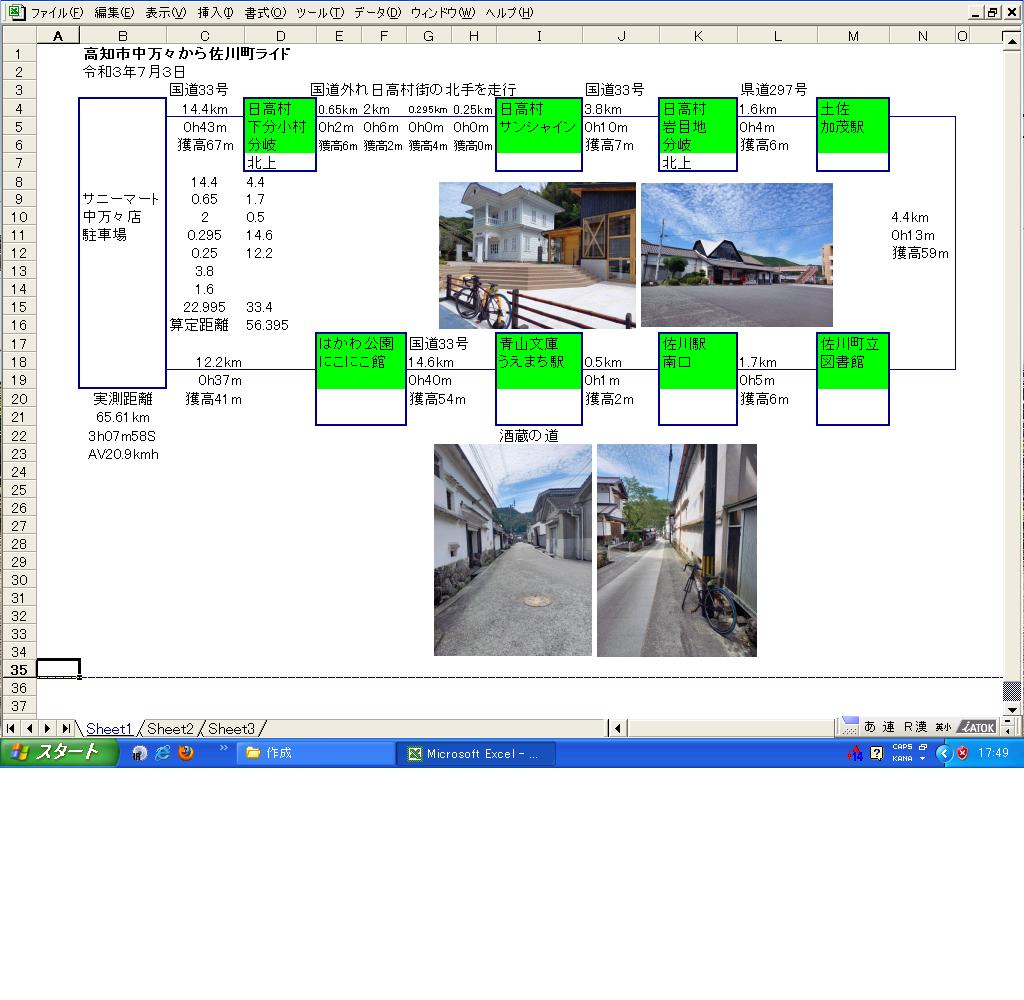Screen dimensions: 1024x1000
Task: Toggle the CAPS indicator in language bar
Action: coord(901,747)
